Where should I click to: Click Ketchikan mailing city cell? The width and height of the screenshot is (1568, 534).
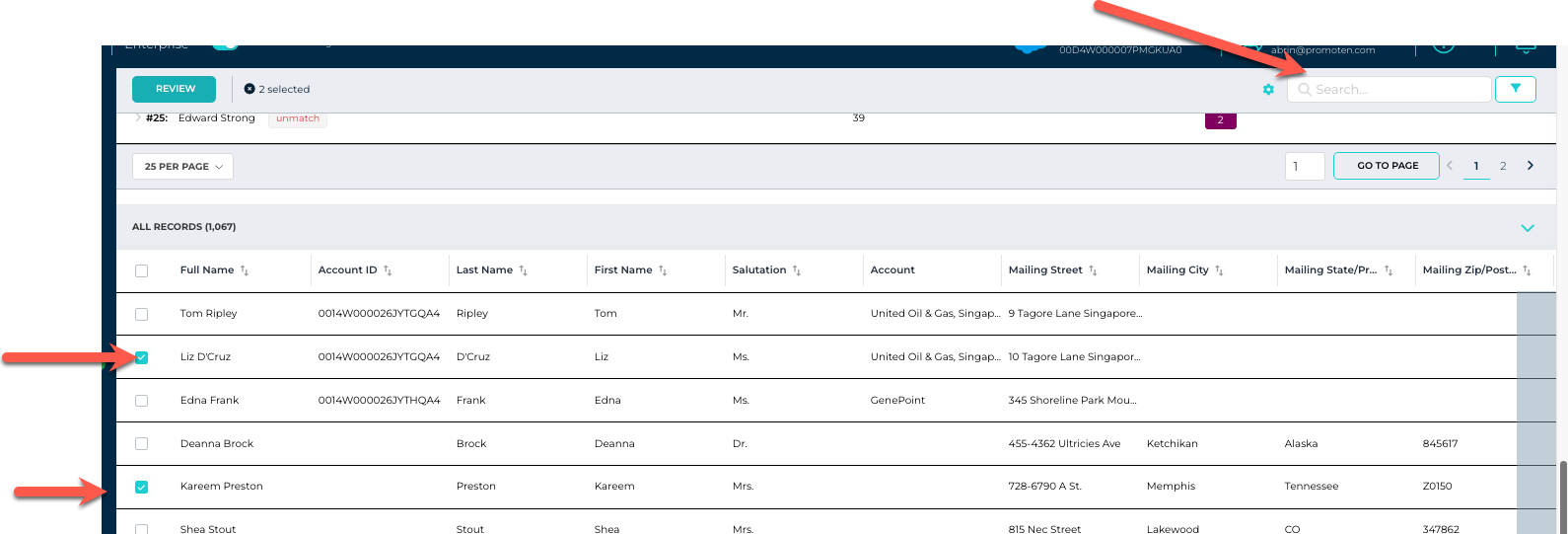point(1172,444)
